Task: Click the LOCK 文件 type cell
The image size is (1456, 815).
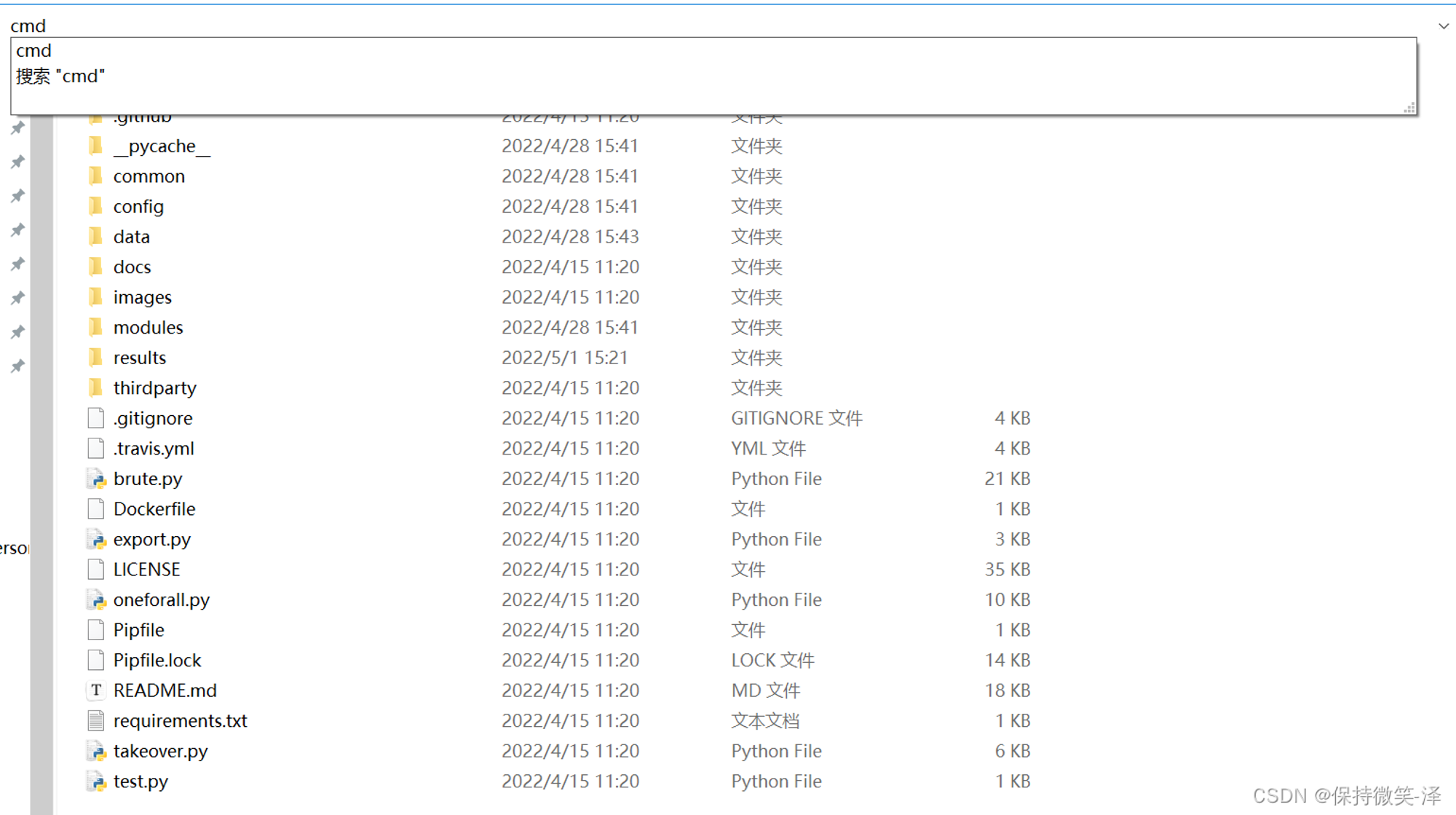Action: [772, 660]
